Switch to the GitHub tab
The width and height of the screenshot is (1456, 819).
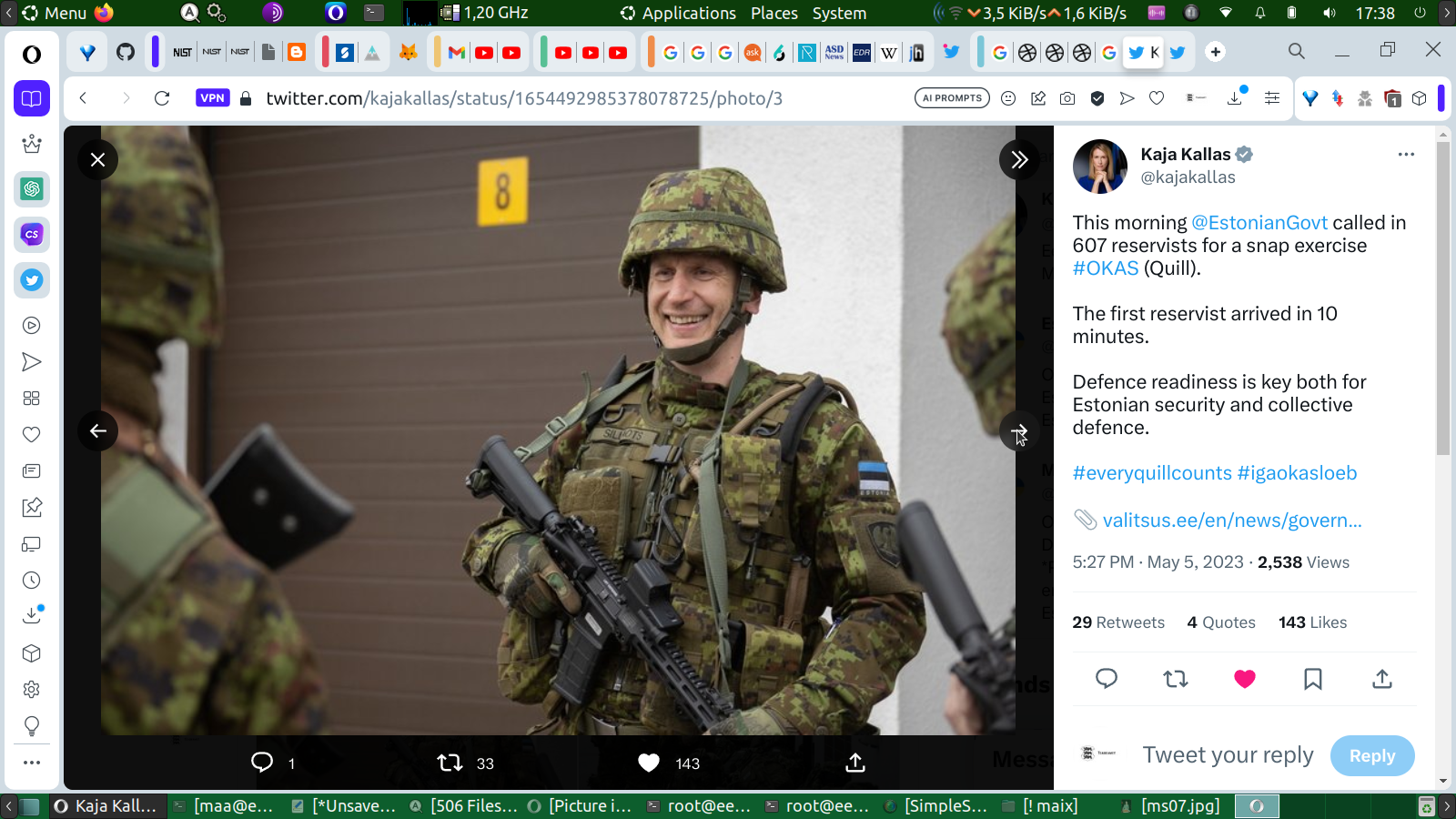coord(126,52)
